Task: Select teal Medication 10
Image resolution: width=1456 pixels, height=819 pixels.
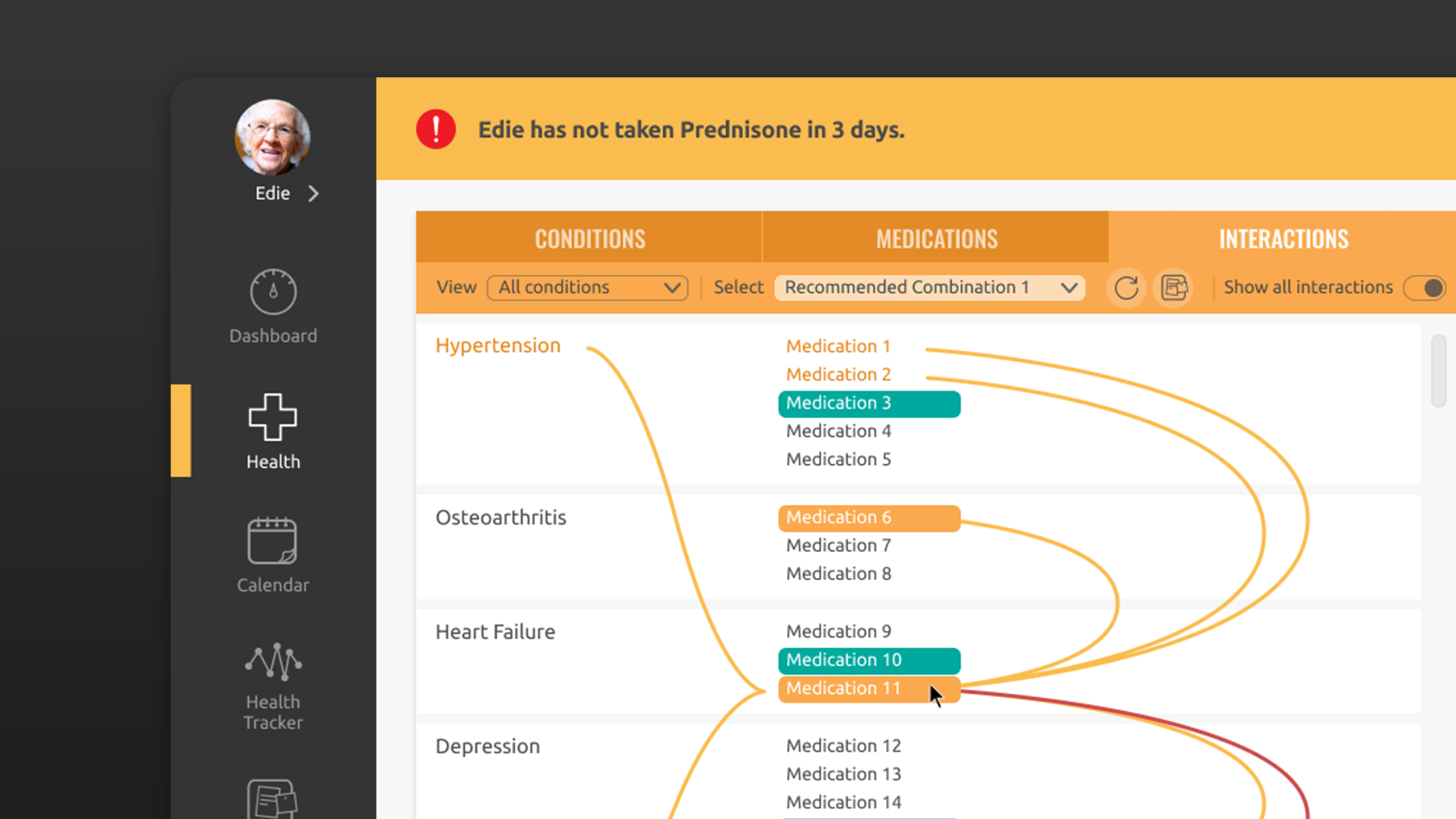Action: (x=870, y=661)
